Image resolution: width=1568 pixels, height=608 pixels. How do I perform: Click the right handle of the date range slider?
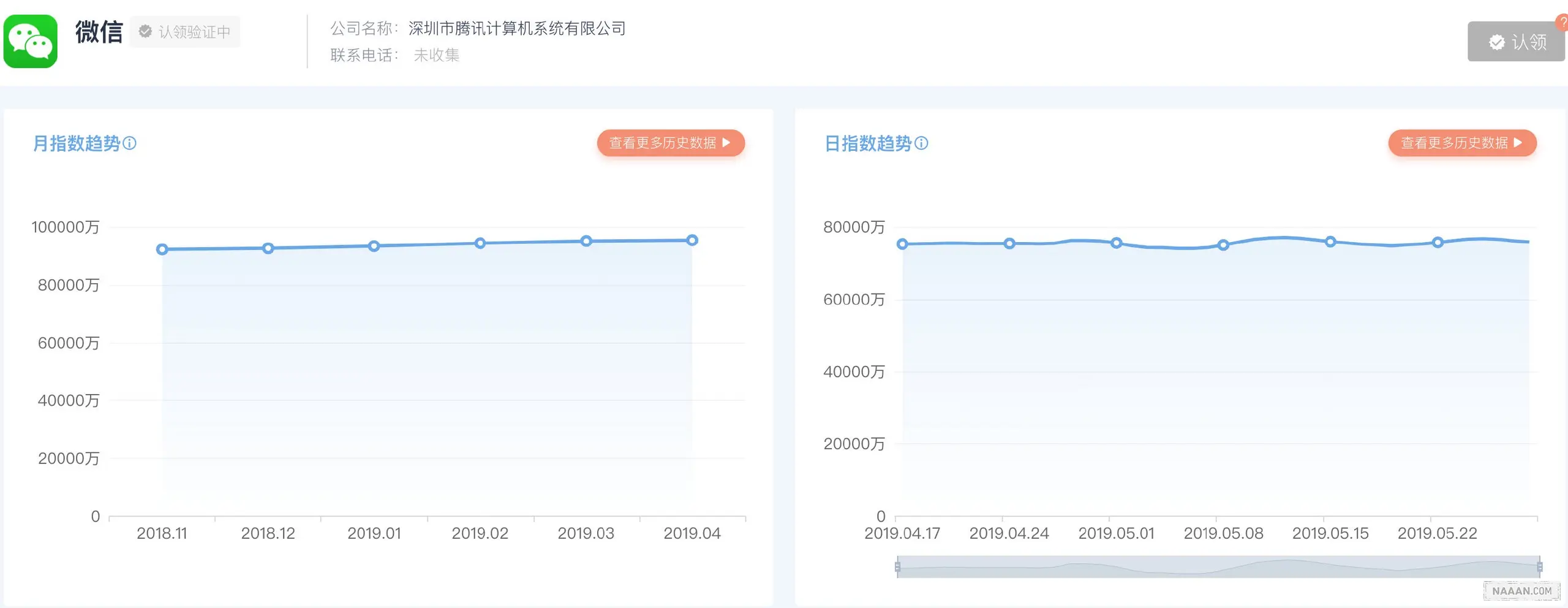click(1539, 567)
